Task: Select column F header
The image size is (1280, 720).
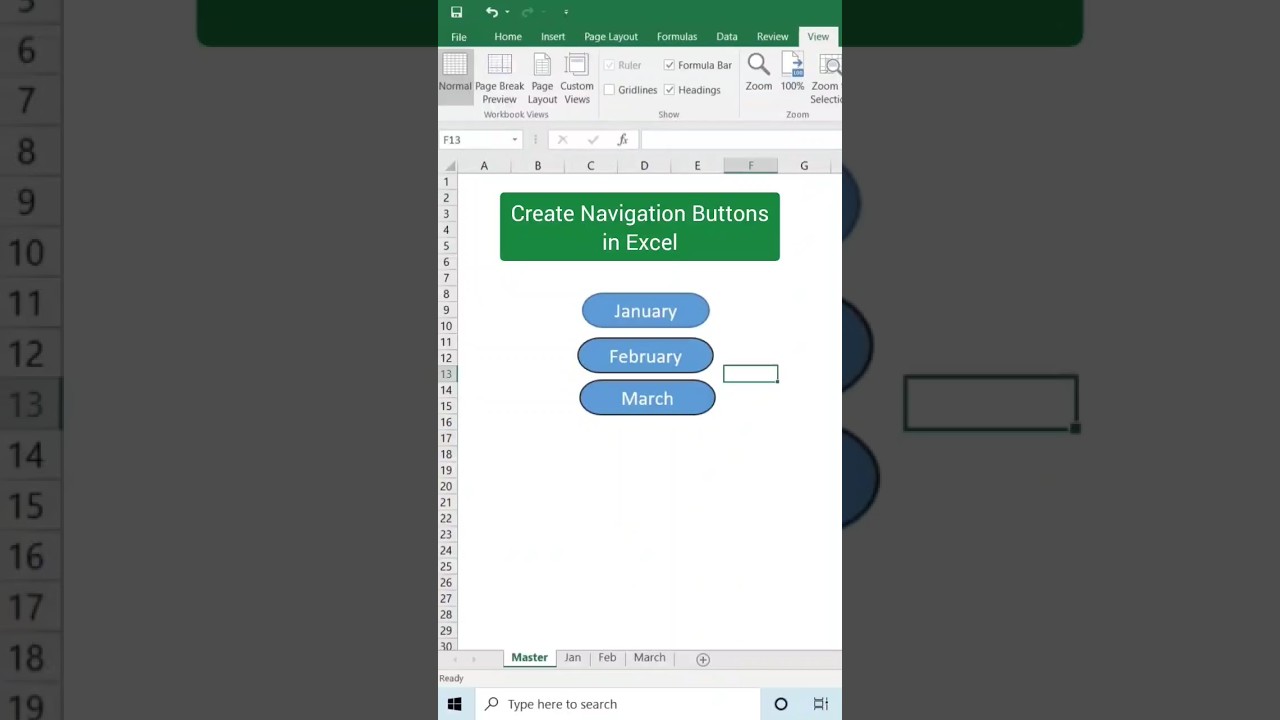Action: [x=751, y=166]
